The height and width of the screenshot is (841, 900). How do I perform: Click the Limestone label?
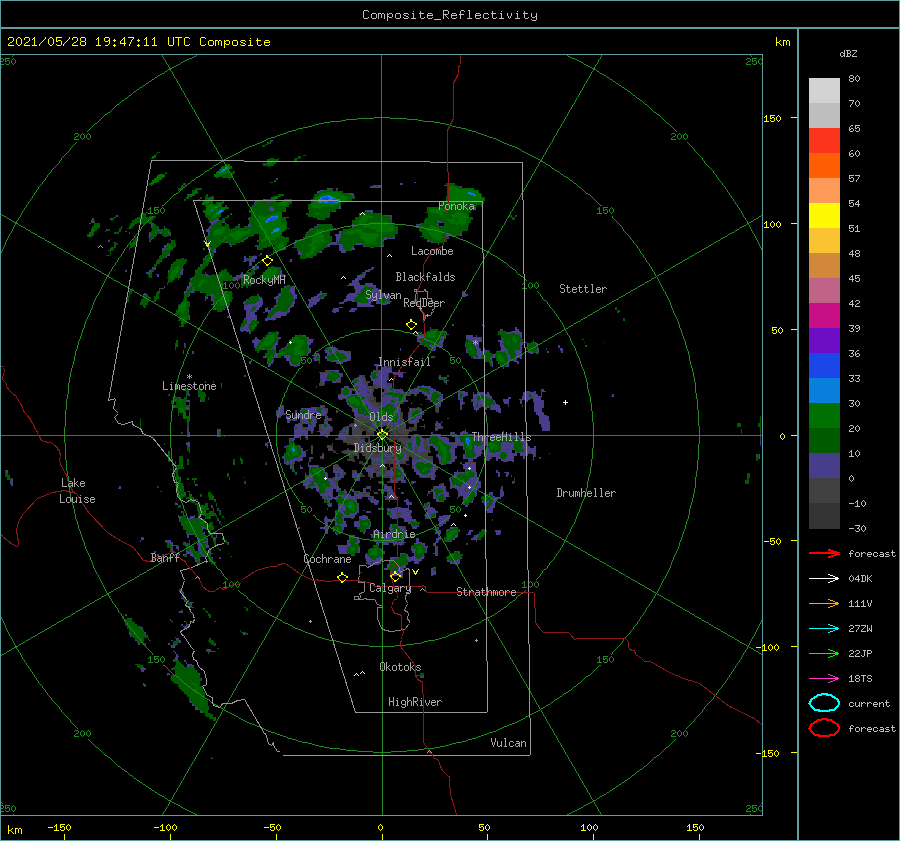(x=189, y=386)
